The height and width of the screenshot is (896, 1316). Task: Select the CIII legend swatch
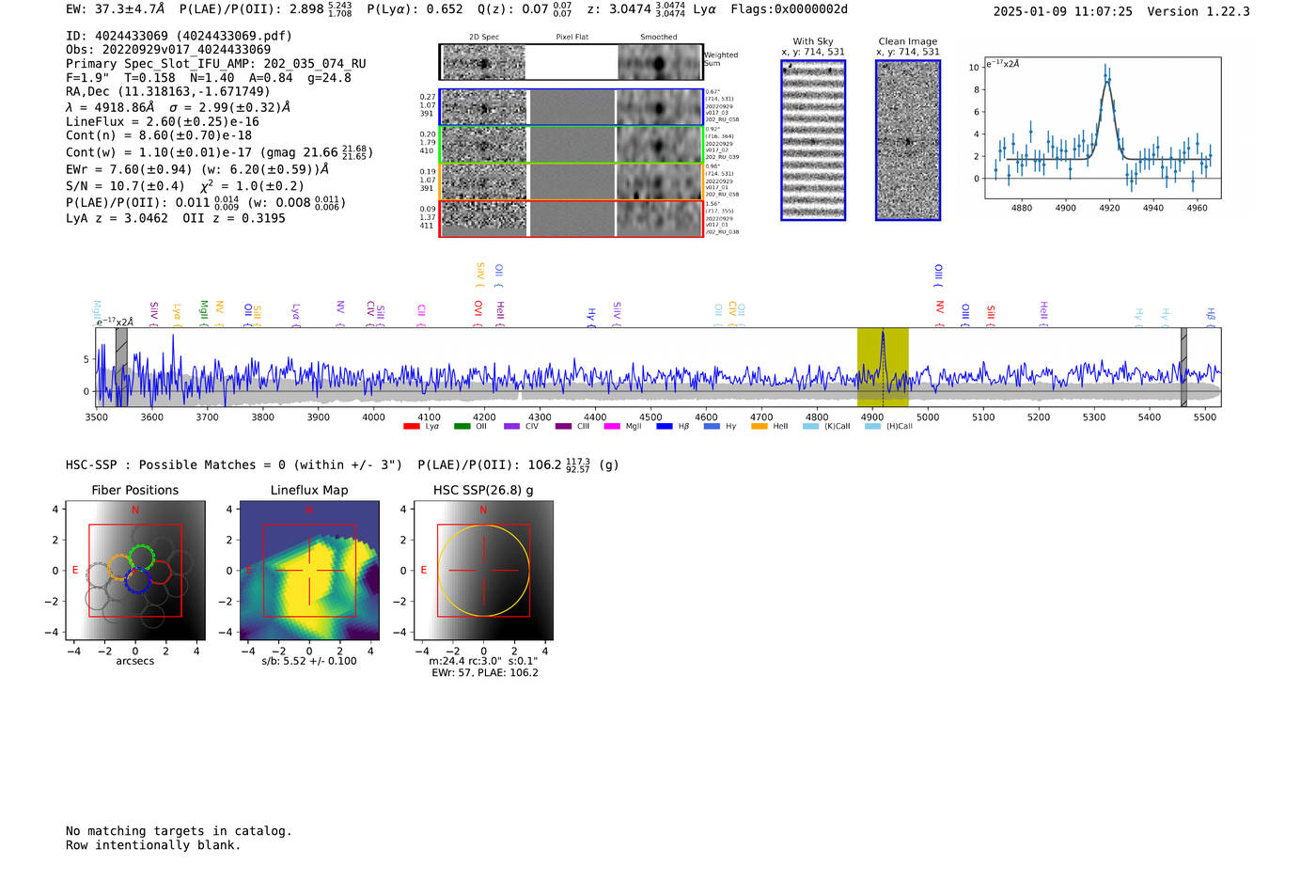(562, 426)
